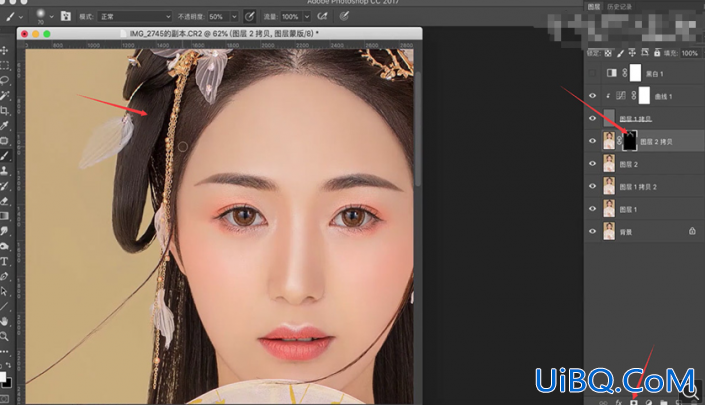Open the tool preset picker arrow

click(x=21, y=17)
